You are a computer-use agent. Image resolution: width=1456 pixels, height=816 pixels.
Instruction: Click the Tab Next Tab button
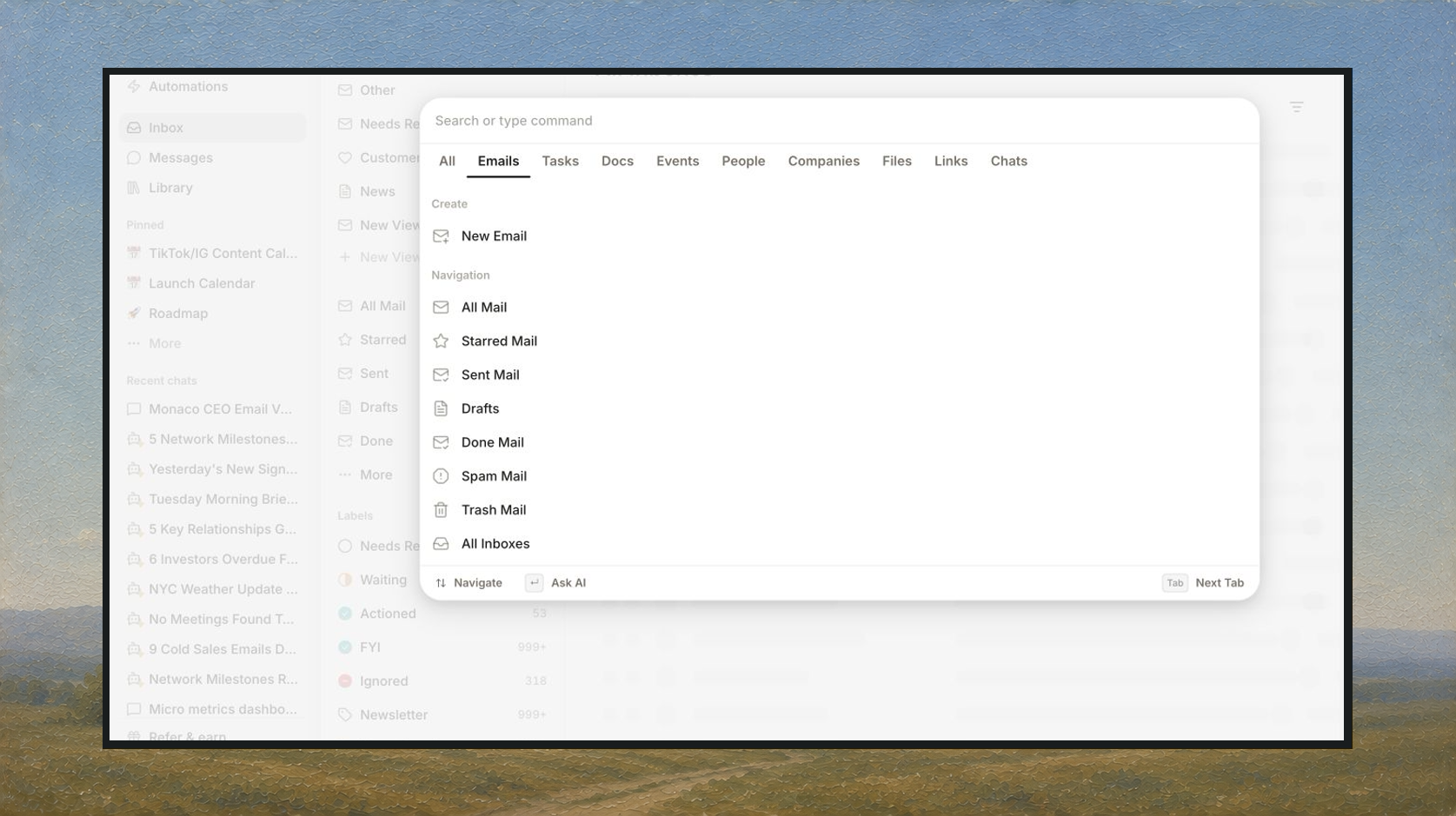pos(1203,583)
